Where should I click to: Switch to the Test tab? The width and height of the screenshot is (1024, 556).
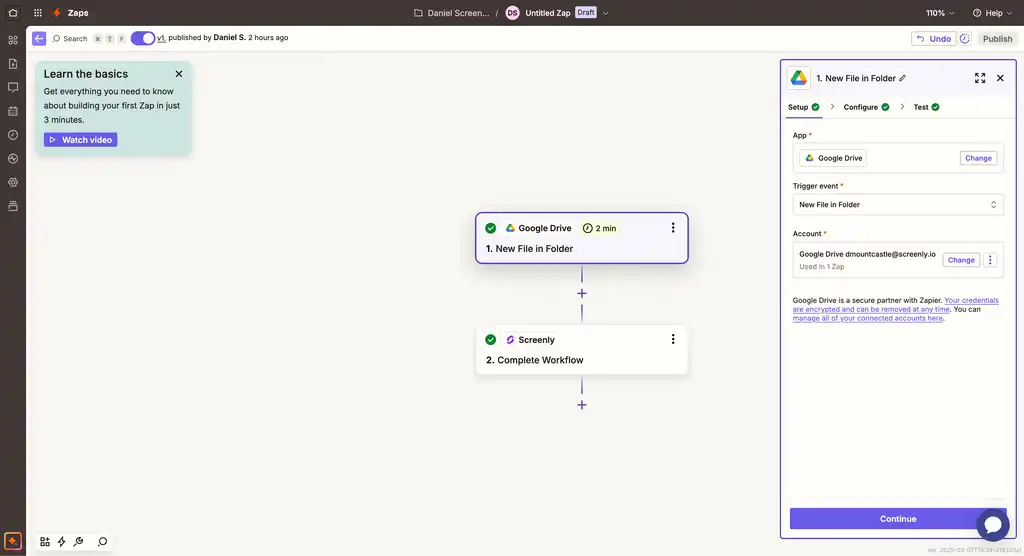click(x=926, y=107)
